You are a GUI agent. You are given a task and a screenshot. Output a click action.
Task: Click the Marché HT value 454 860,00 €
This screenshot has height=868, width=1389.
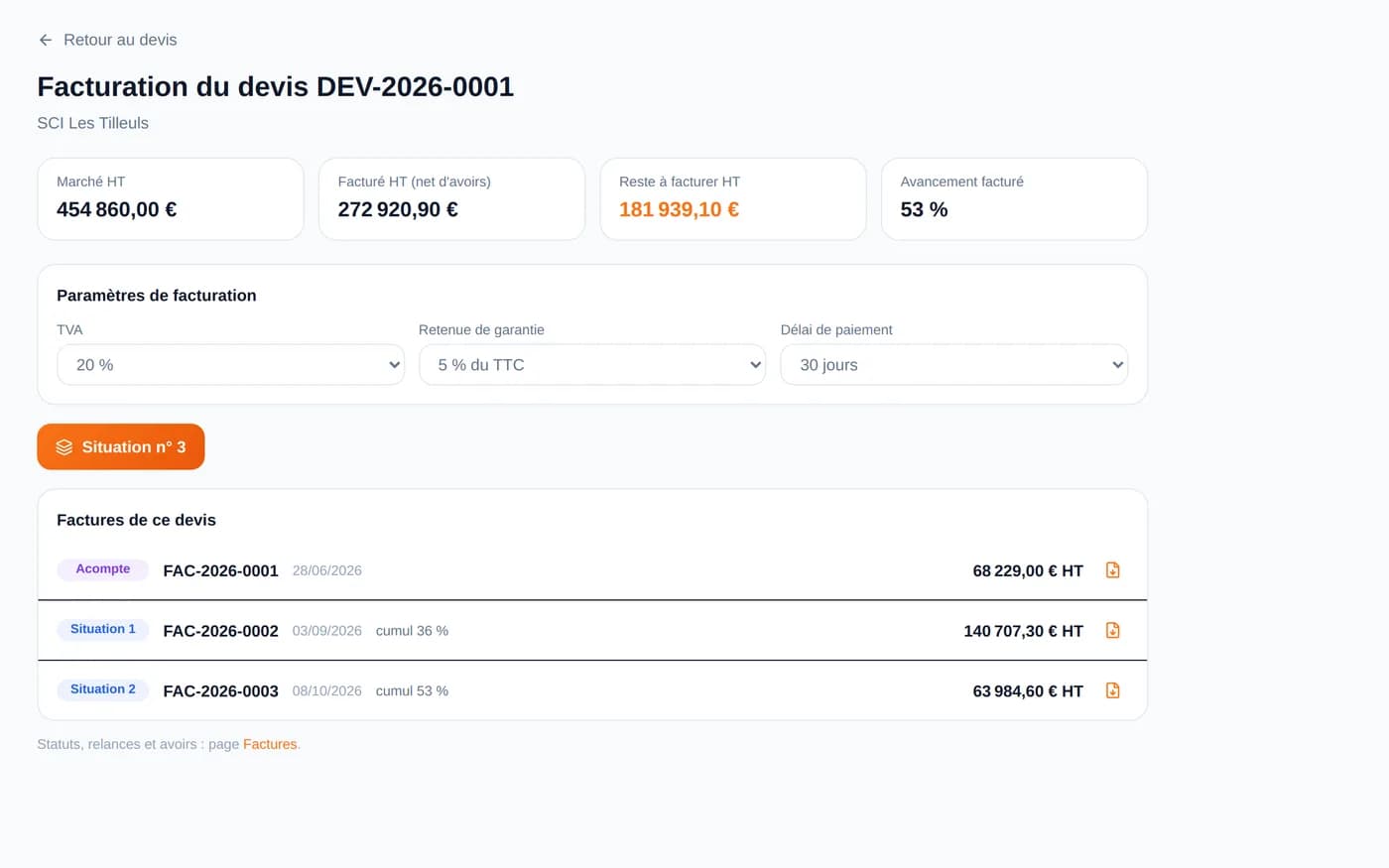117,209
